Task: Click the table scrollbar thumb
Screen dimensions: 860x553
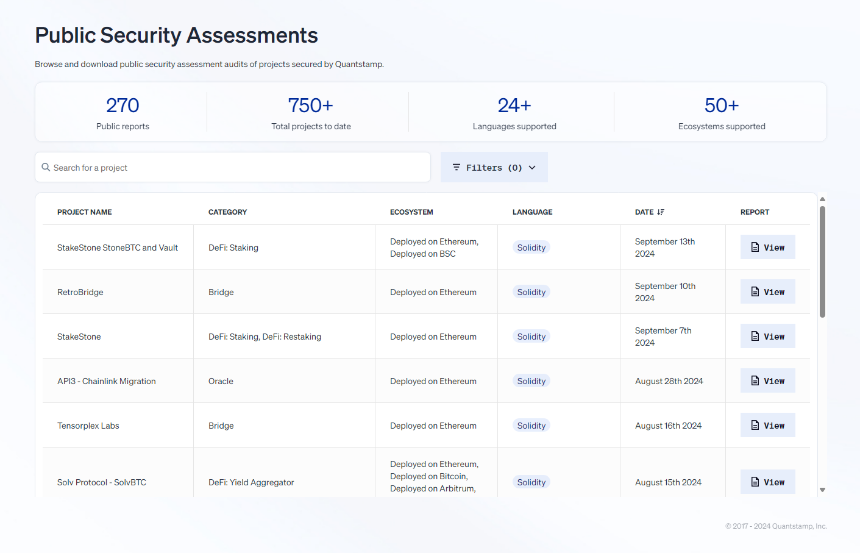Action: coord(822,262)
